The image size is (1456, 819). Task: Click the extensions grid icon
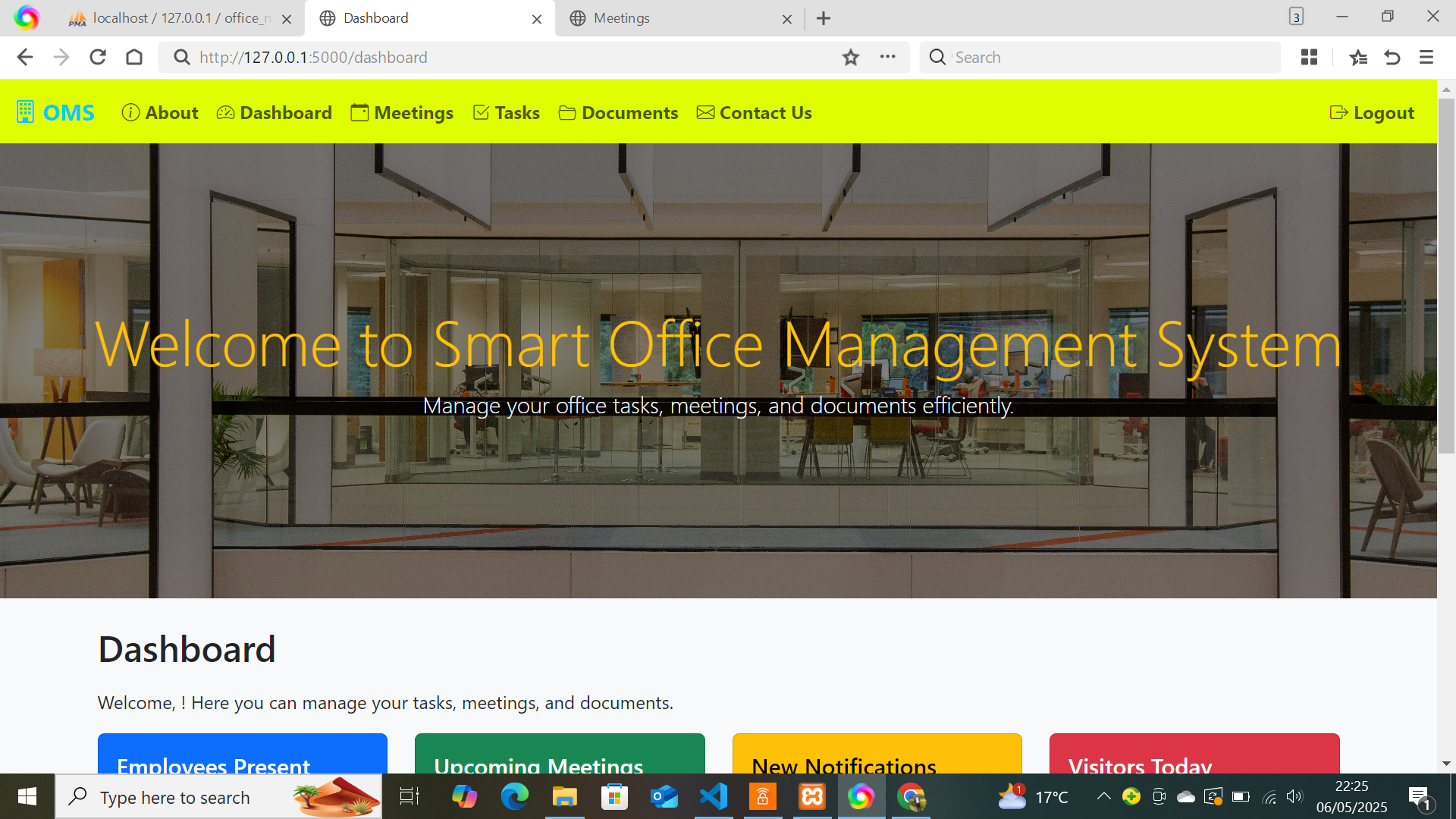tap(1309, 58)
